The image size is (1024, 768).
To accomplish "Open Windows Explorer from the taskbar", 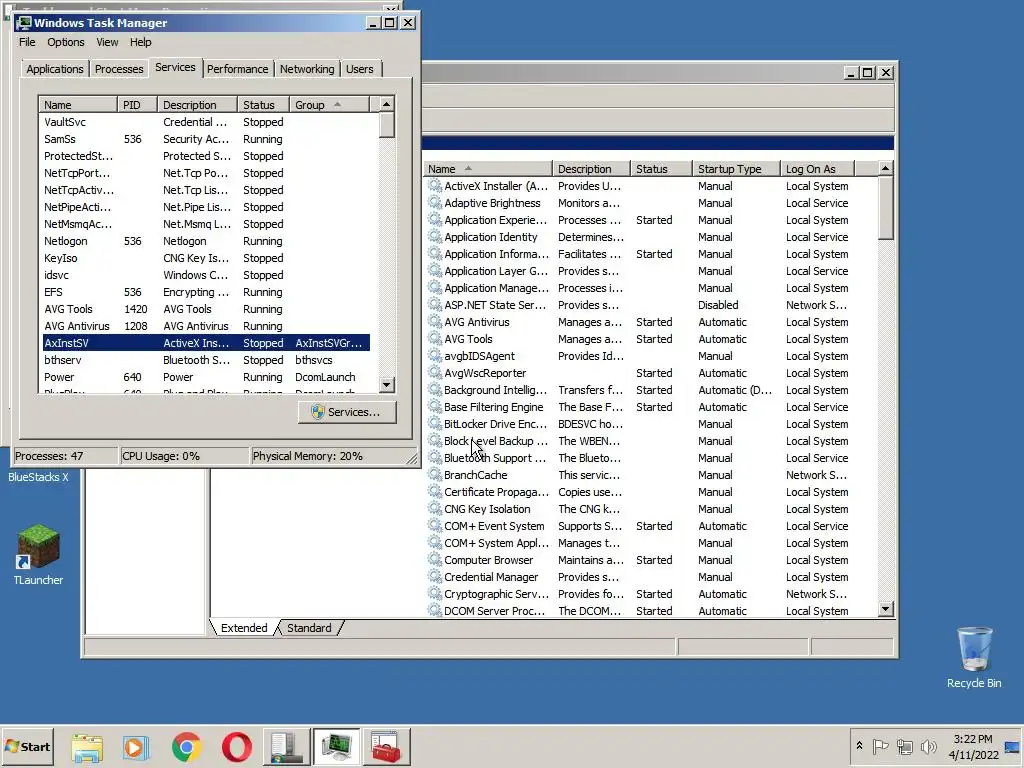I will (87, 747).
